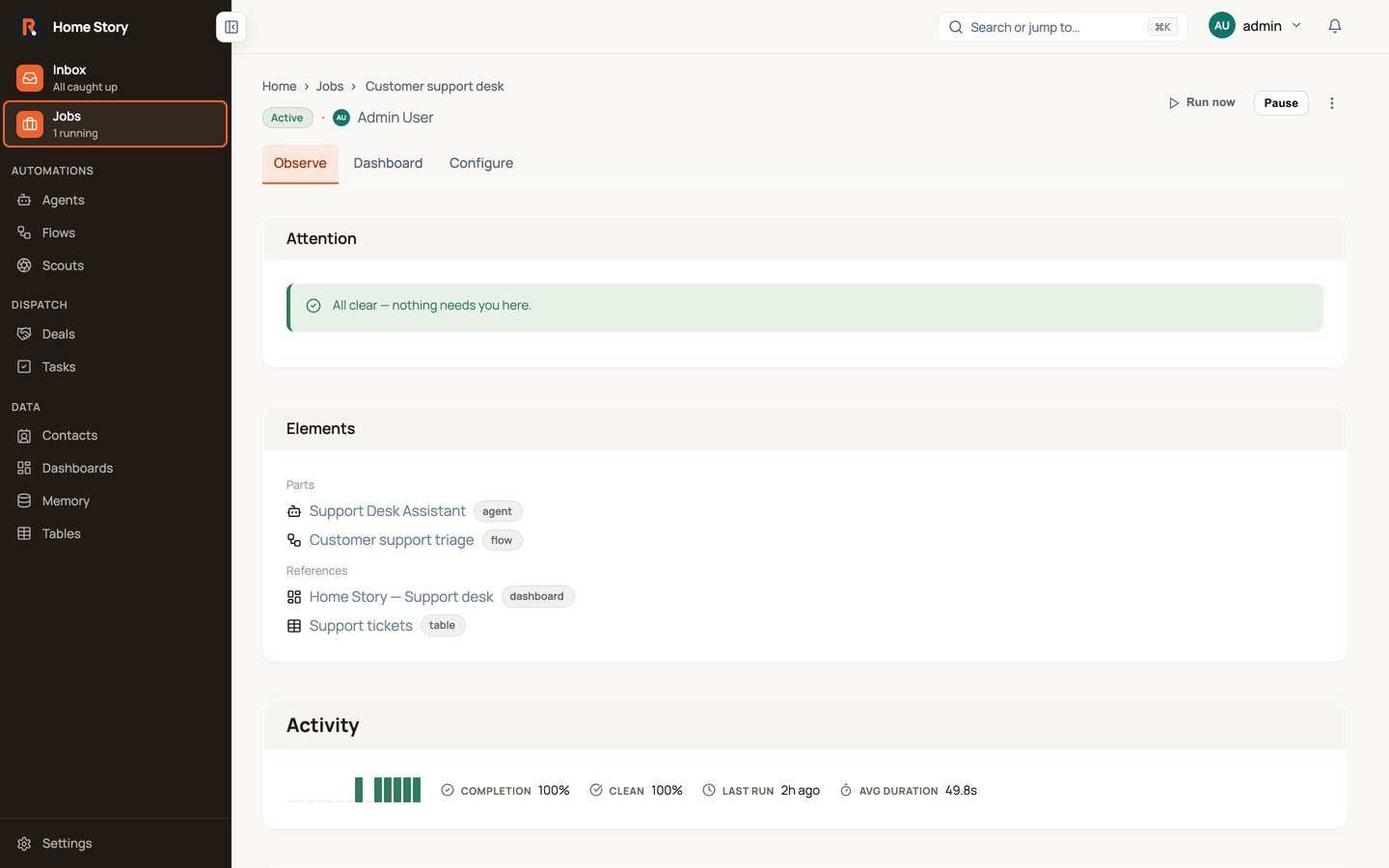Click the Customer support triage flow icon
Viewport: 1389px width, 868px height.
[294, 540]
